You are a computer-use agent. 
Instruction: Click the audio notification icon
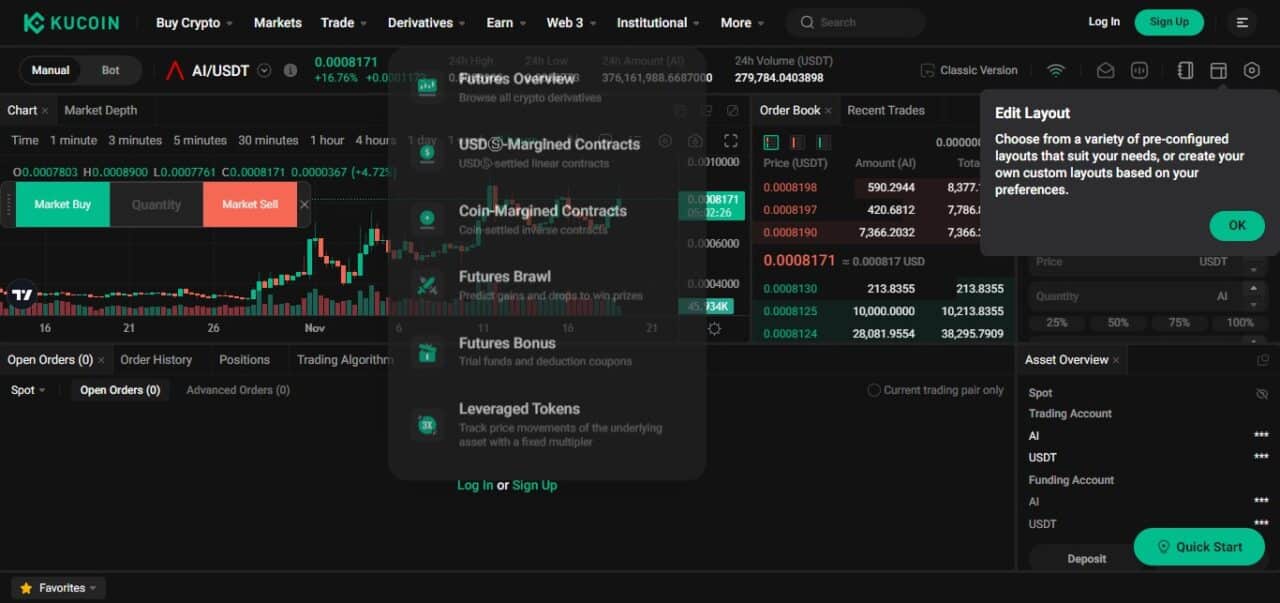pyautogui.click(x=1139, y=70)
